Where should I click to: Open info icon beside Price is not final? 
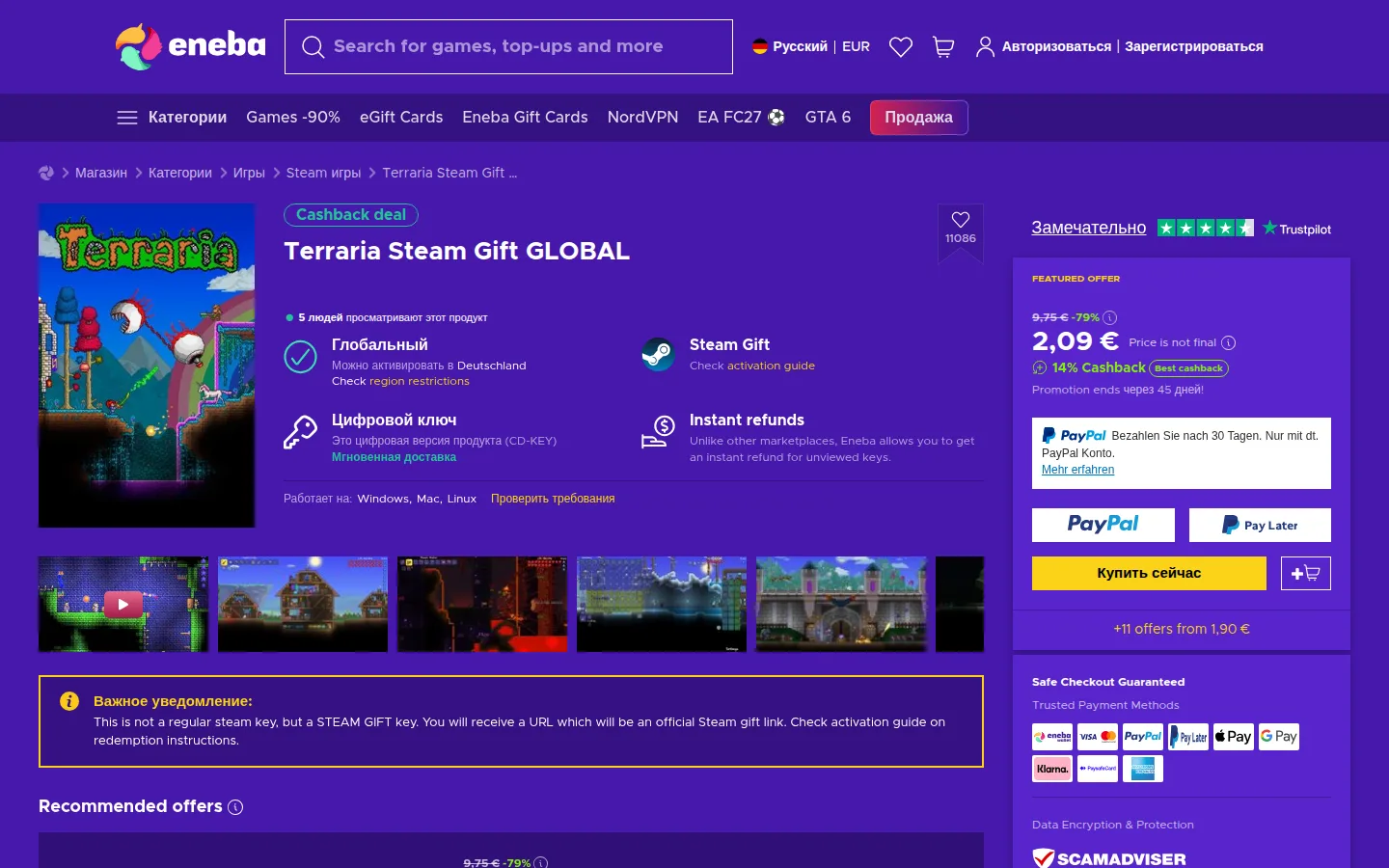[1229, 342]
